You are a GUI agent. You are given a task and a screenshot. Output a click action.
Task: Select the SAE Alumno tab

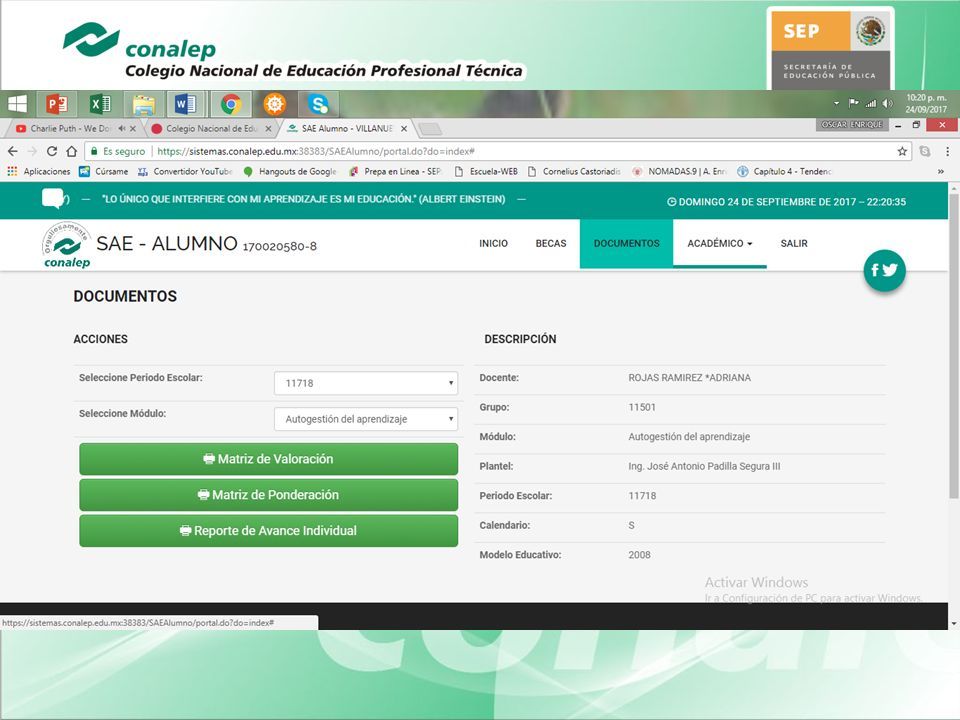[x=347, y=129]
